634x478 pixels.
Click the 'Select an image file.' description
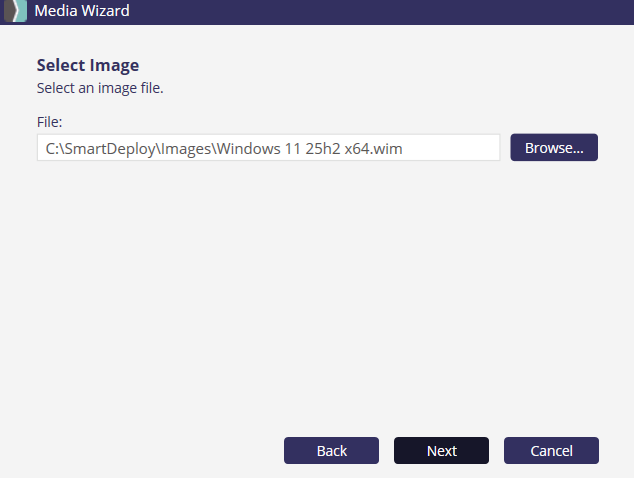[x=100, y=88]
